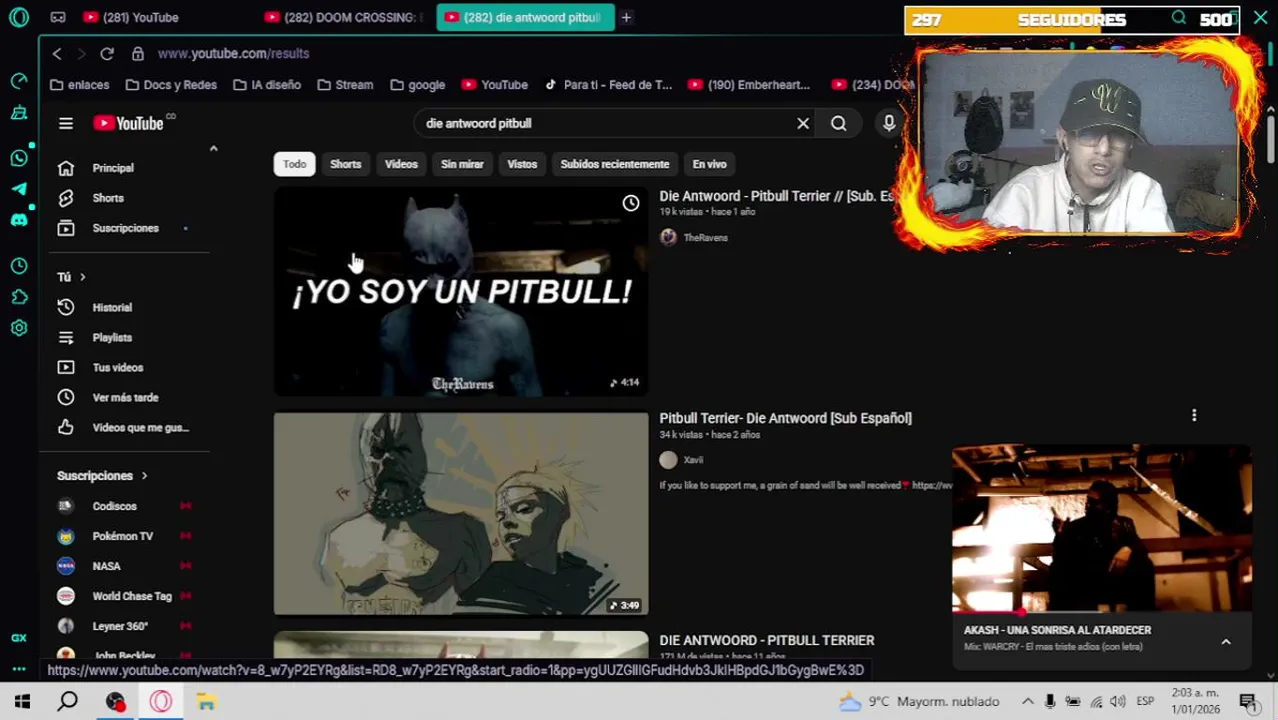The width and height of the screenshot is (1278, 720).
Task: Reload the YouTube results page
Action: click(x=107, y=53)
